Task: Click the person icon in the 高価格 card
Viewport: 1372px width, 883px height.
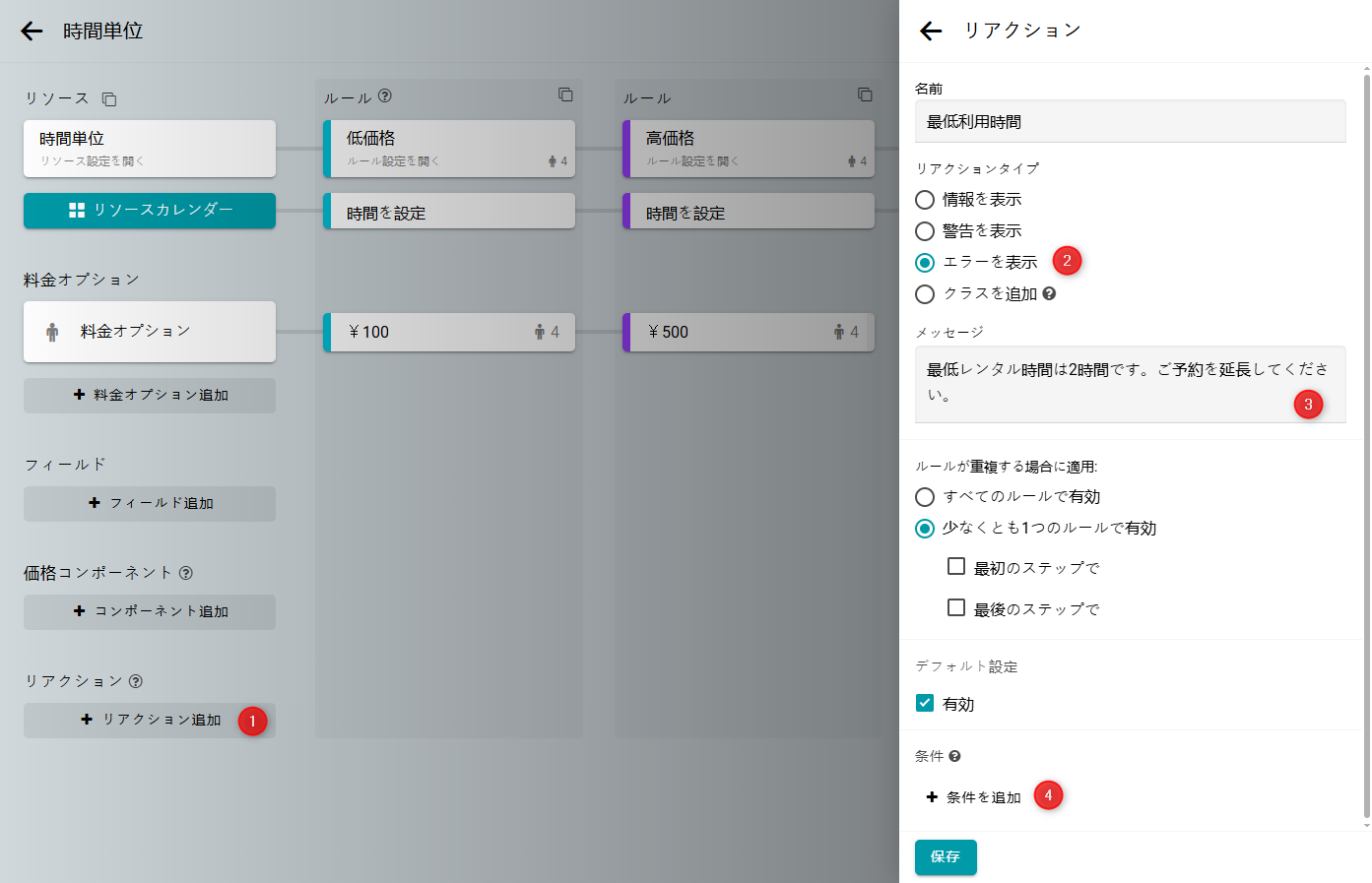Action: tap(852, 161)
